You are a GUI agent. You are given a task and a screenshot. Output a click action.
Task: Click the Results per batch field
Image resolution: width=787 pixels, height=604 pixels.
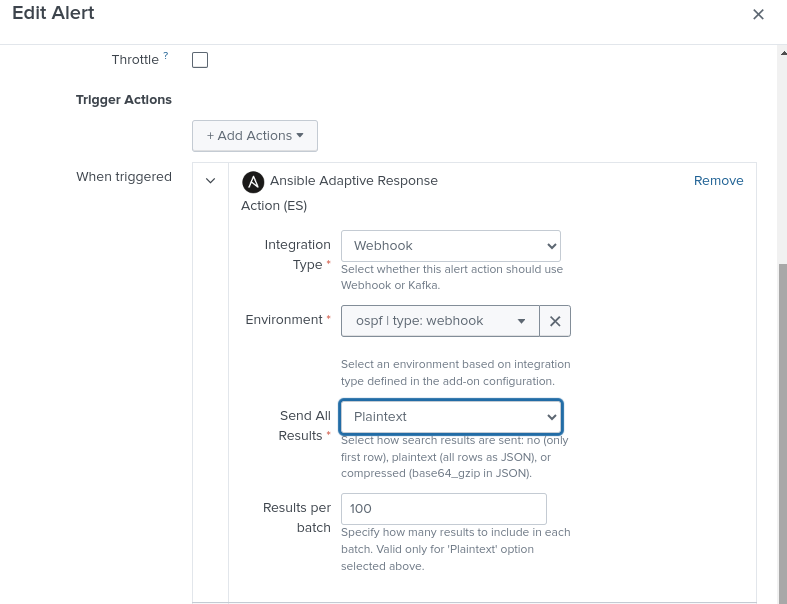click(x=443, y=509)
